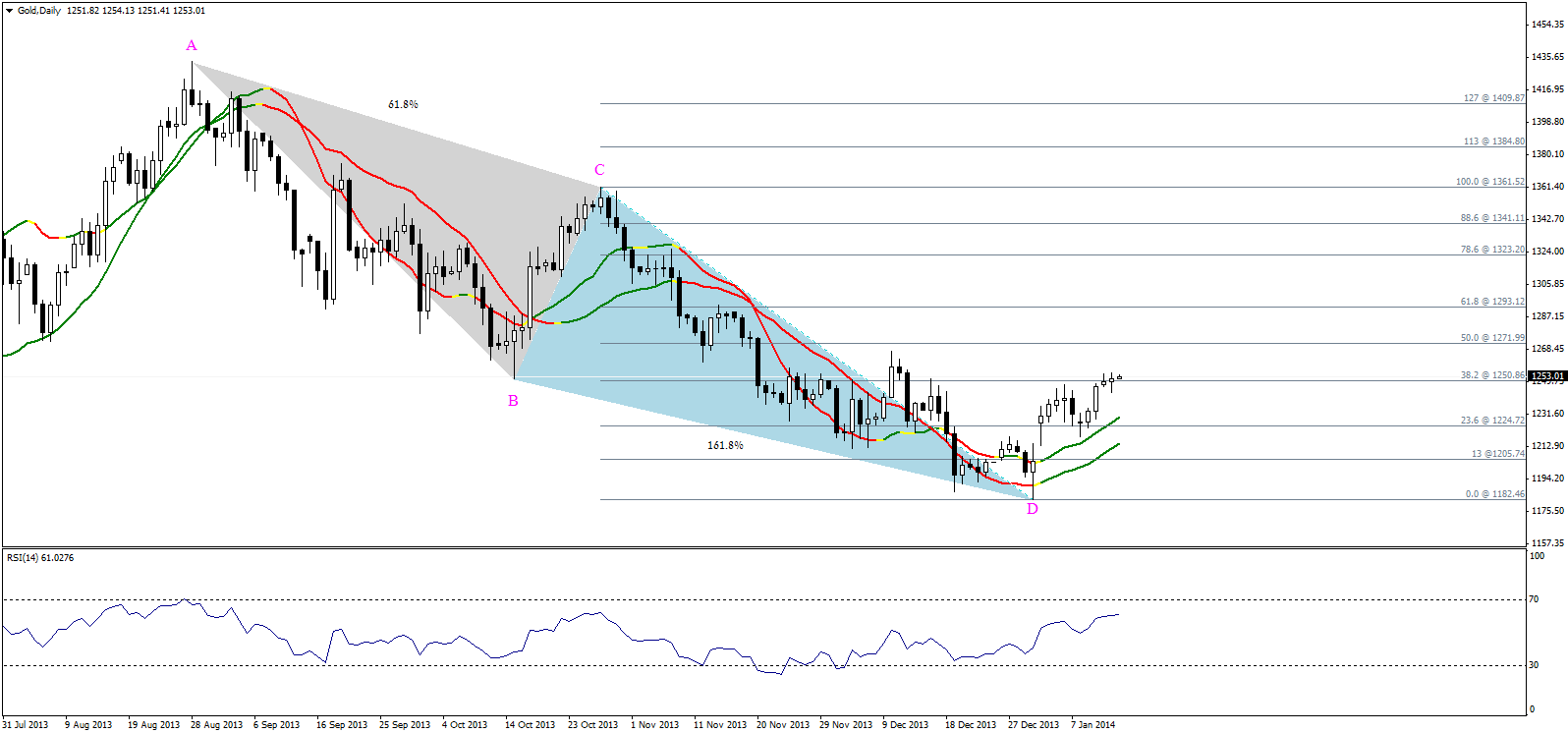Click the current price tag 1253.01
Image resolution: width=1568 pixels, height=733 pixels.
pyautogui.click(x=1547, y=375)
